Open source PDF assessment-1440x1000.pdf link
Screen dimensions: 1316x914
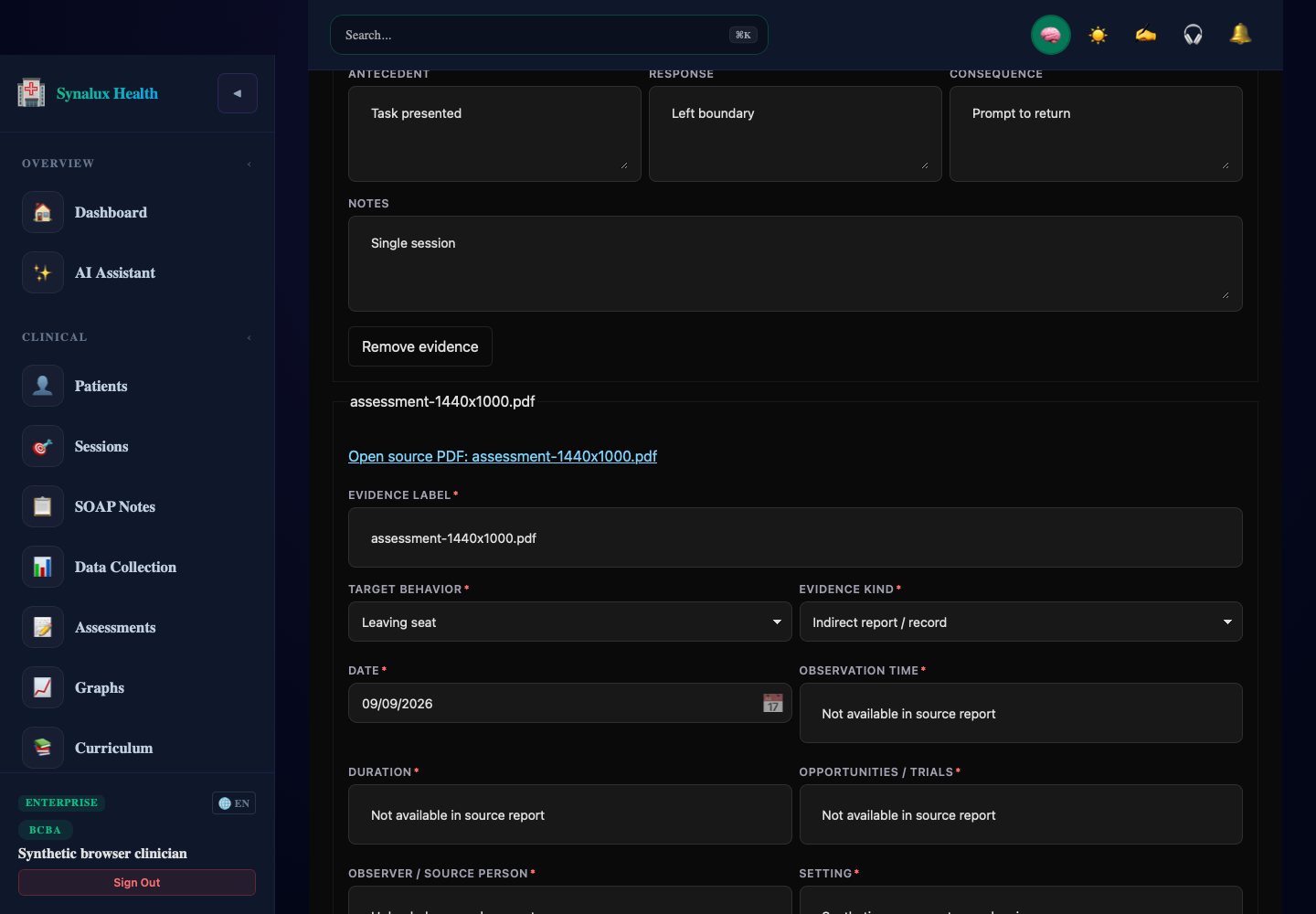503,456
